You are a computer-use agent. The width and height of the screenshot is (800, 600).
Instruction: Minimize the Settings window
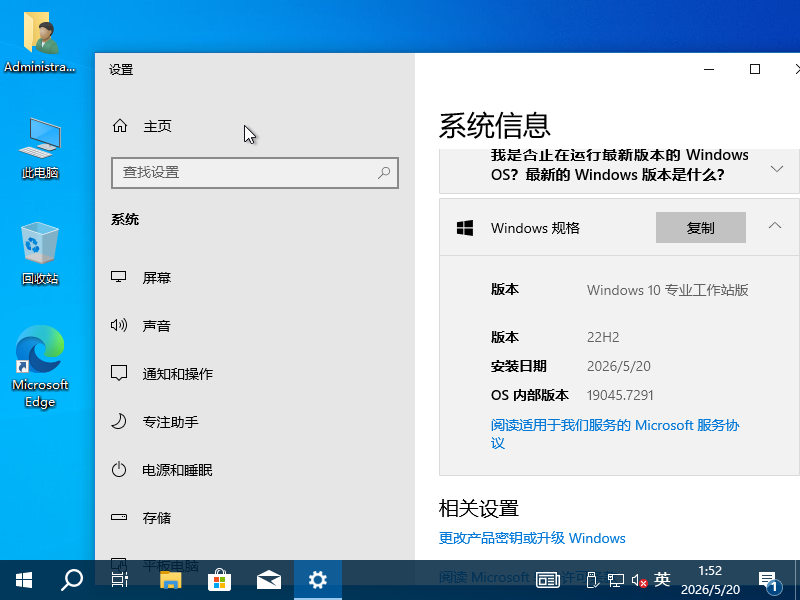click(x=709, y=69)
